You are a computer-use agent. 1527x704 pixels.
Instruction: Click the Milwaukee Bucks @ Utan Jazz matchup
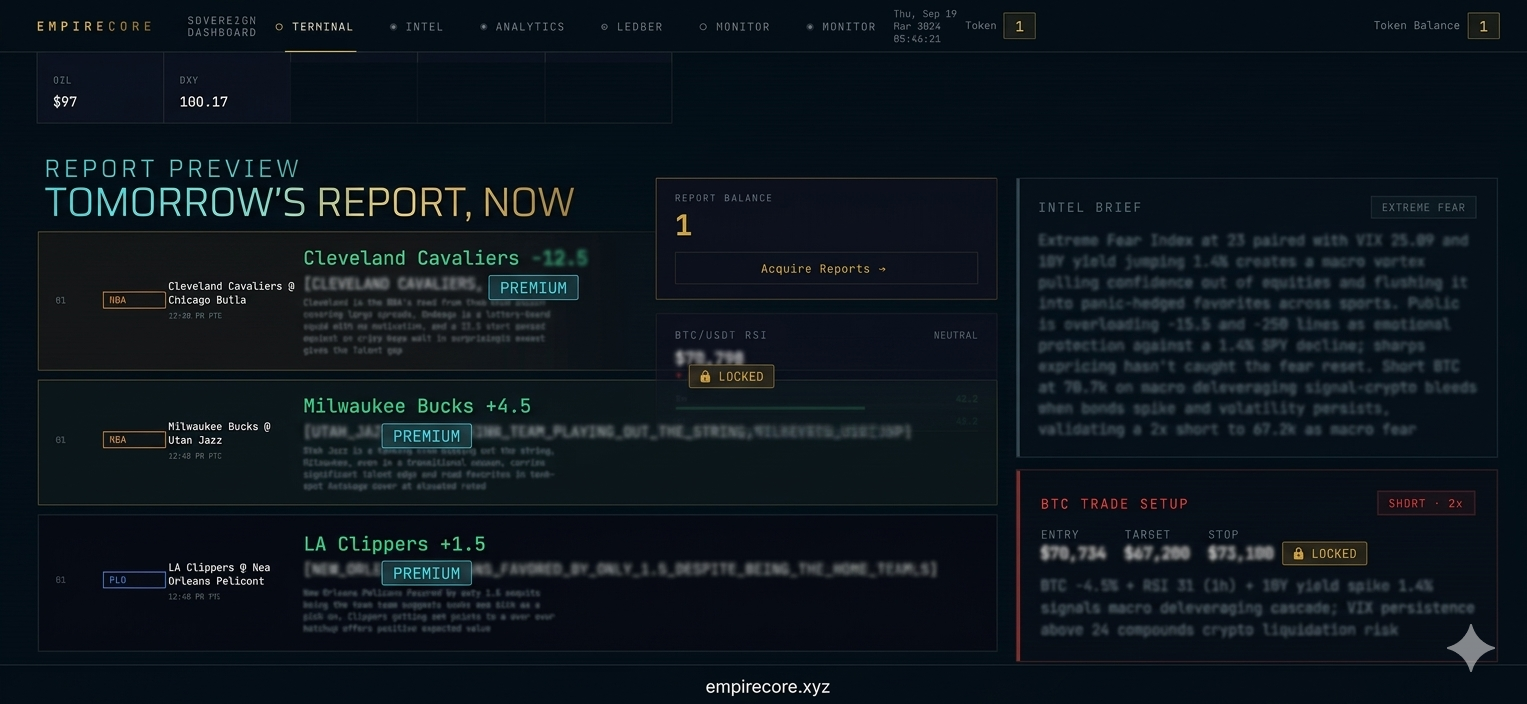[219, 433]
